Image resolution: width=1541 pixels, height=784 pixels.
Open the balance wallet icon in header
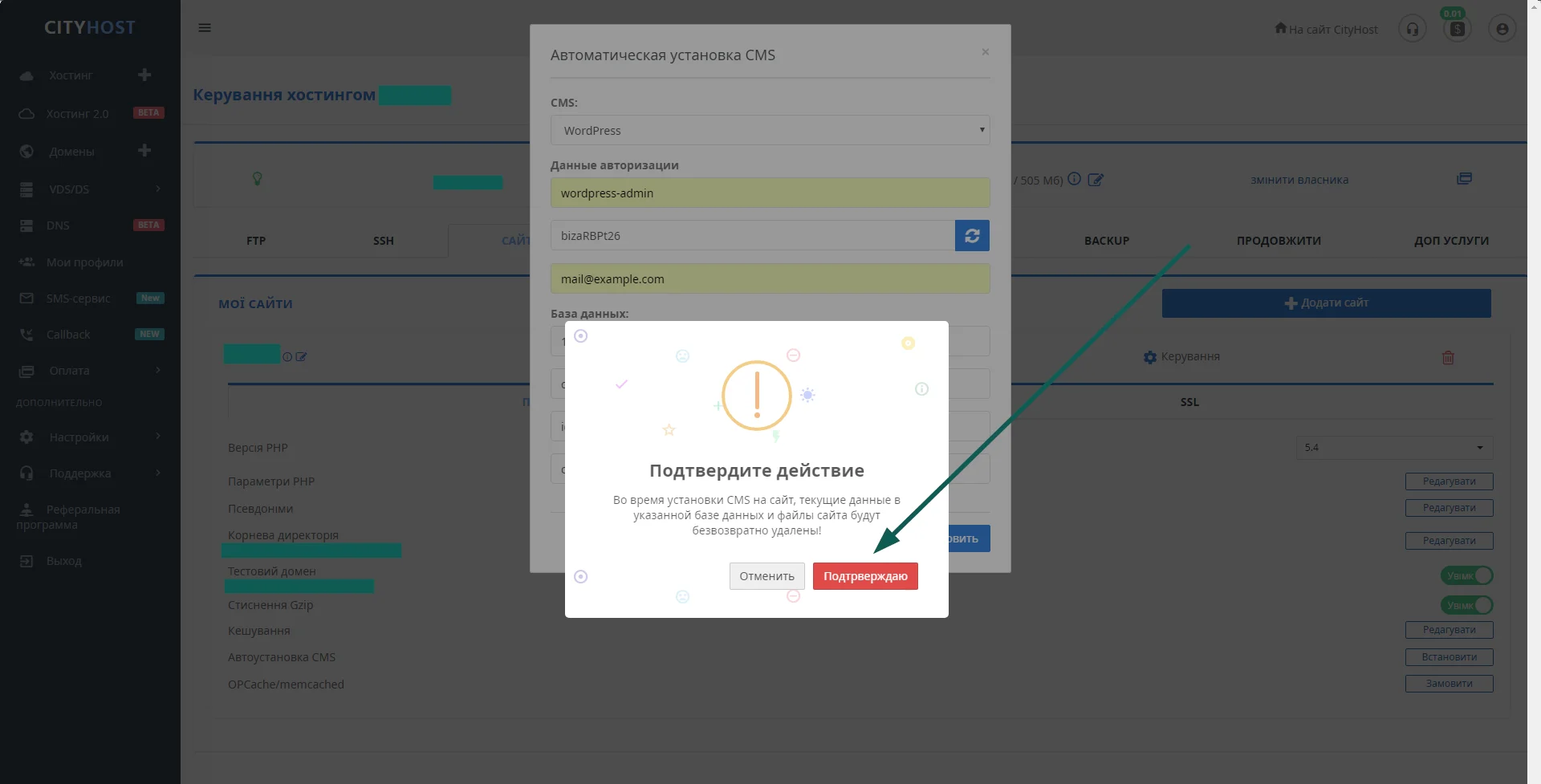click(1458, 29)
